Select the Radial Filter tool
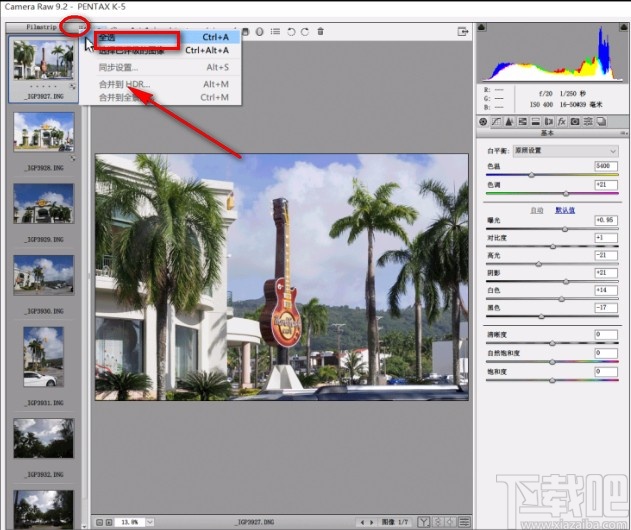Image resolution: width=631 pixels, height=530 pixels. [x=260, y=31]
